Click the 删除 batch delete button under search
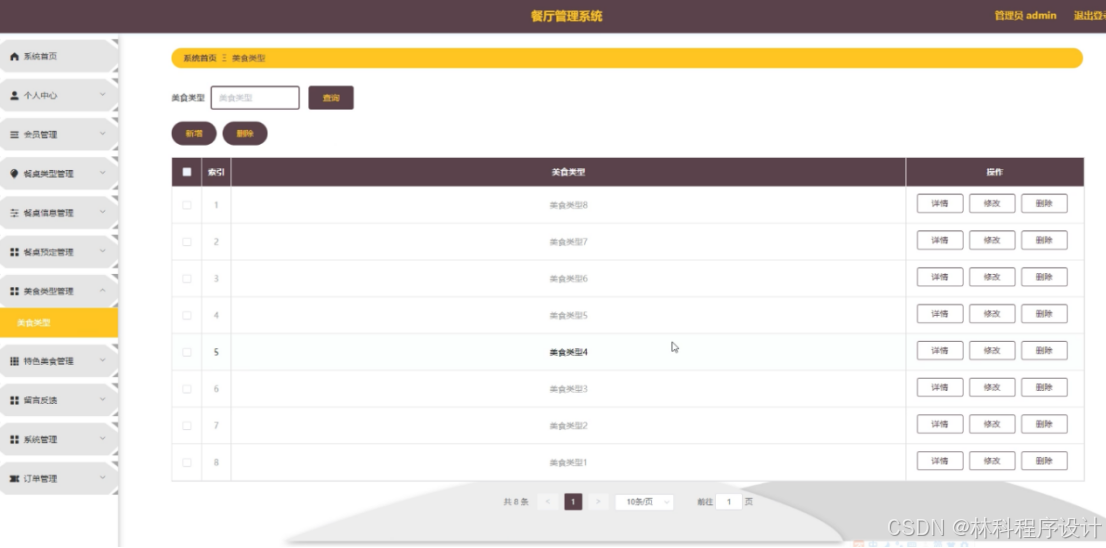This screenshot has width=1106, height=548. [x=245, y=133]
